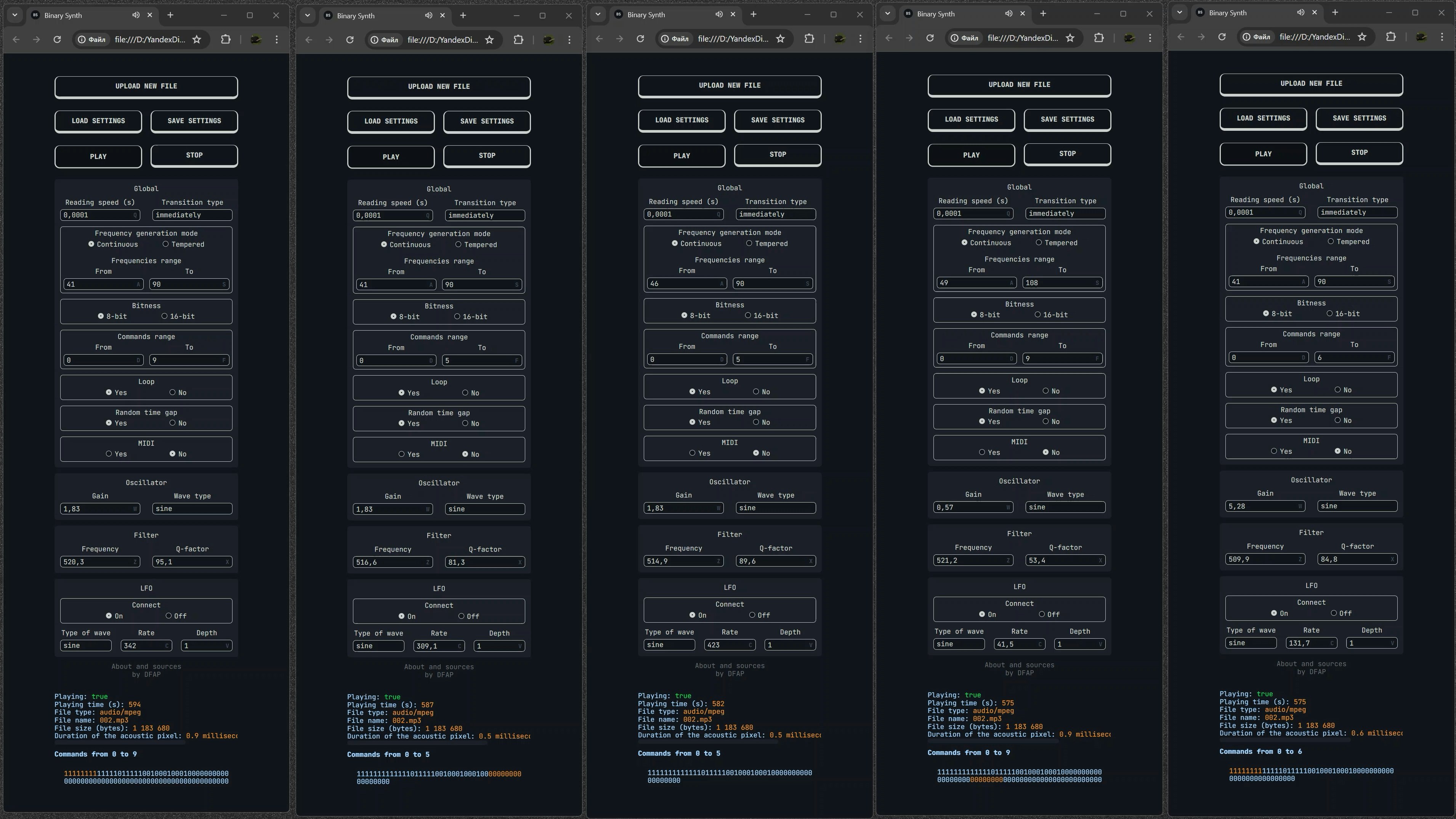Viewport: 1456px width, 819px height.
Task: Select Tempered frequency mode in first window
Action: click(165, 244)
